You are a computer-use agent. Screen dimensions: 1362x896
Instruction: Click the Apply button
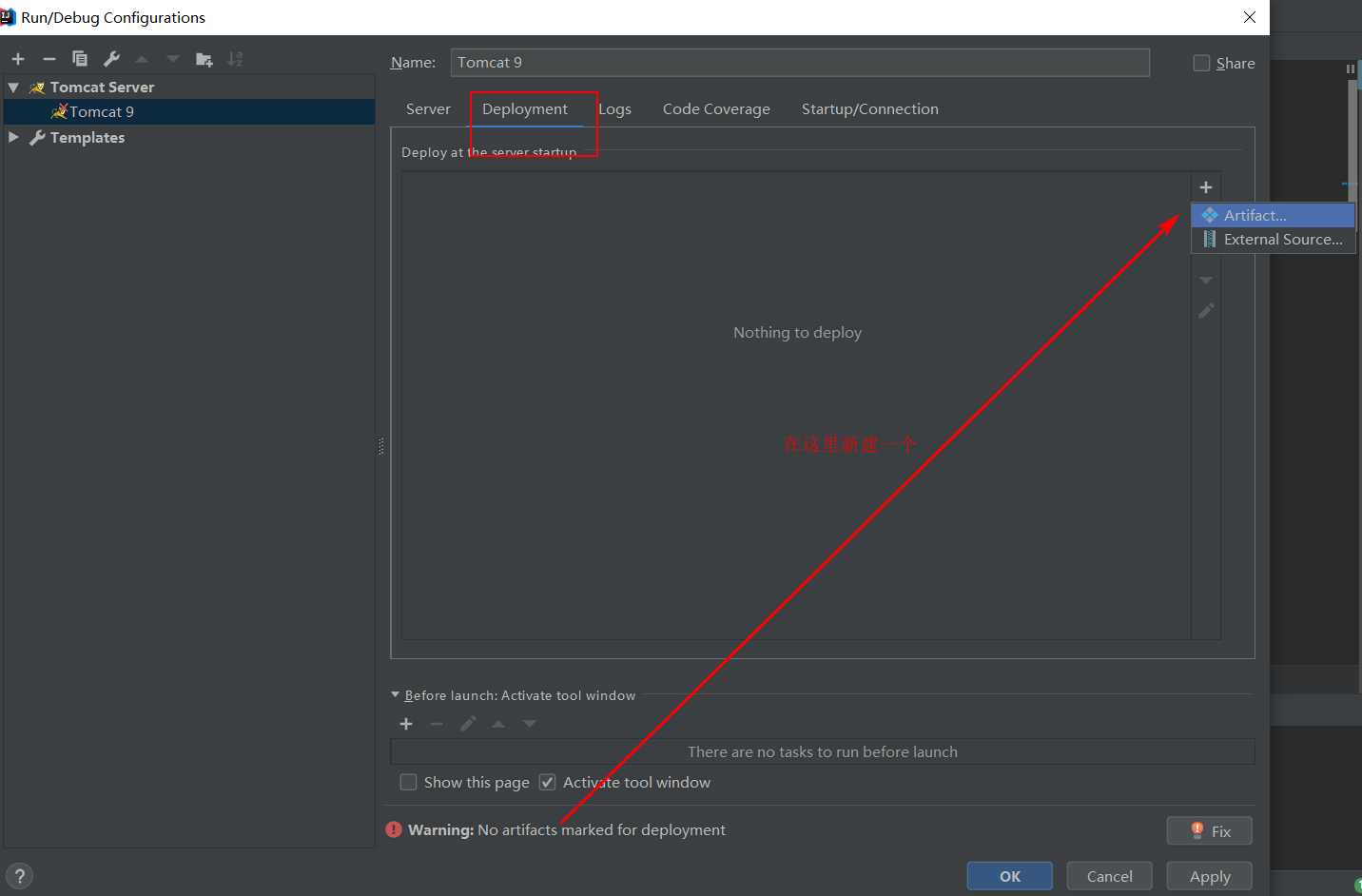click(1210, 876)
